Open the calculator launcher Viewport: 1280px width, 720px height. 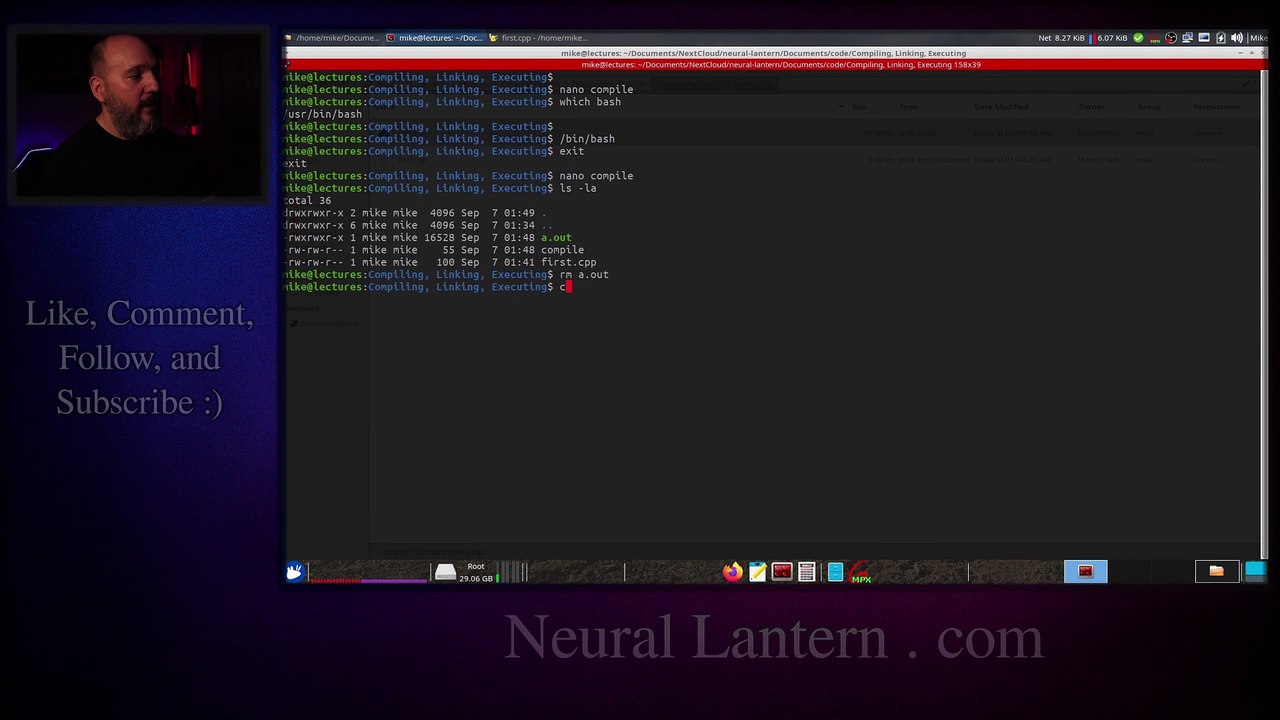[x=807, y=572]
